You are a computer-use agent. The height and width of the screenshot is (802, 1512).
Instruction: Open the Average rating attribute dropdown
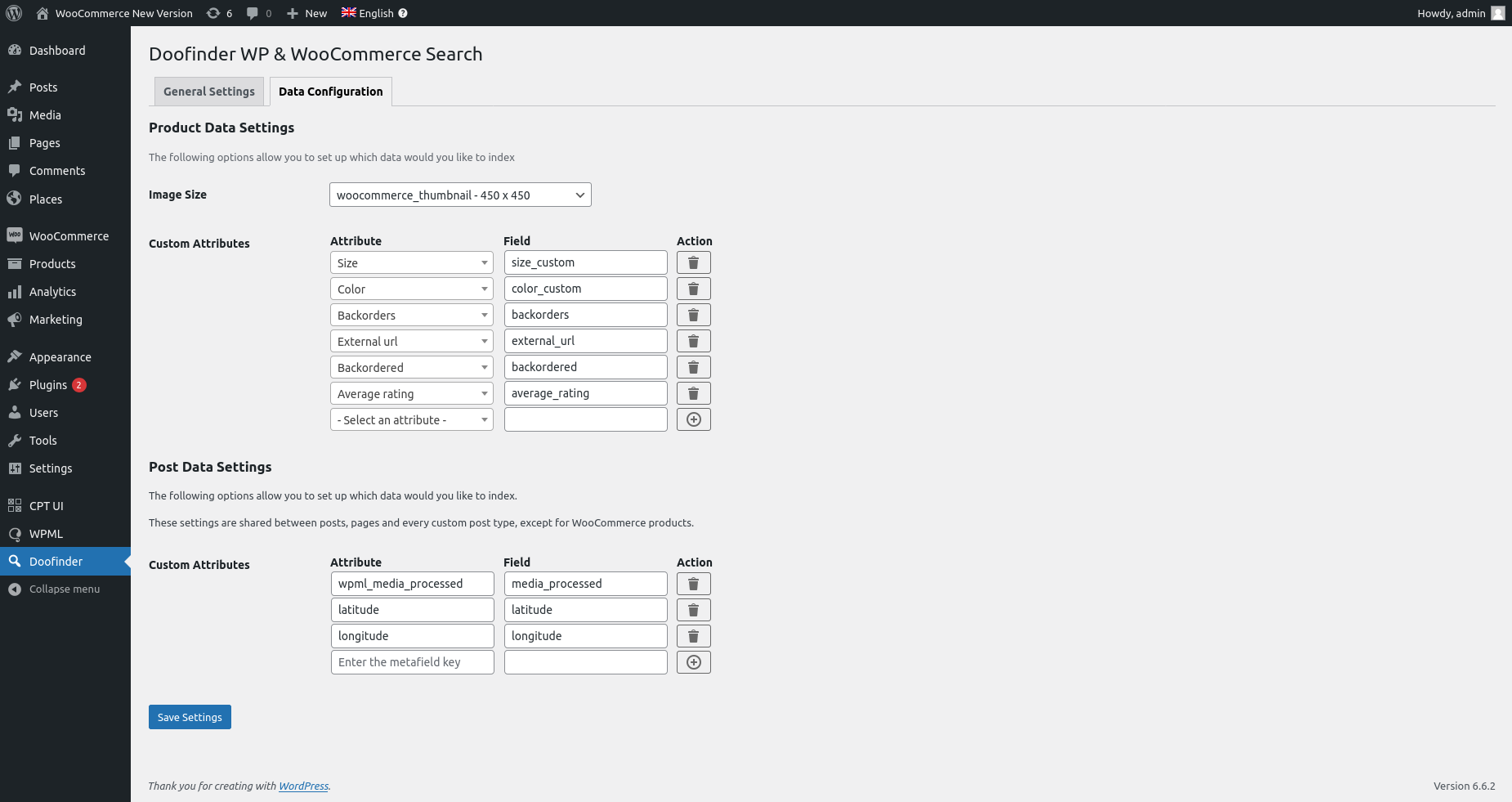(x=412, y=393)
